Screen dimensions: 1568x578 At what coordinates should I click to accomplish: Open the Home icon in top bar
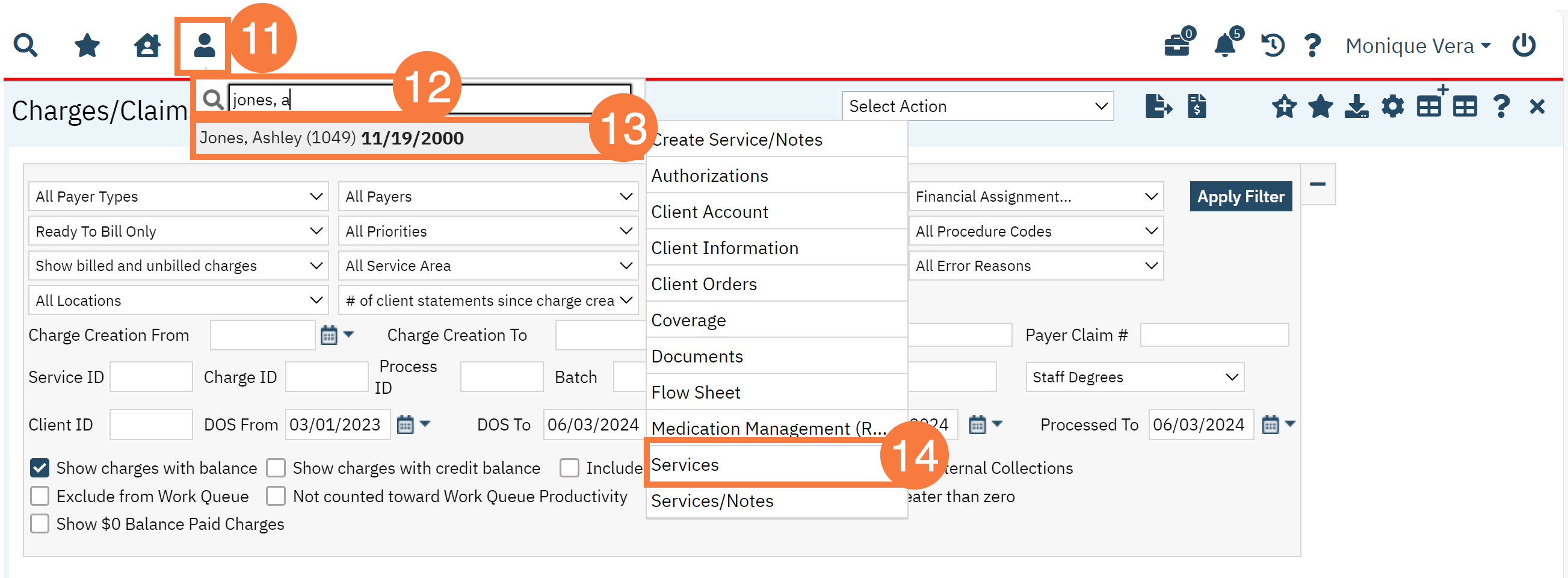click(147, 46)
